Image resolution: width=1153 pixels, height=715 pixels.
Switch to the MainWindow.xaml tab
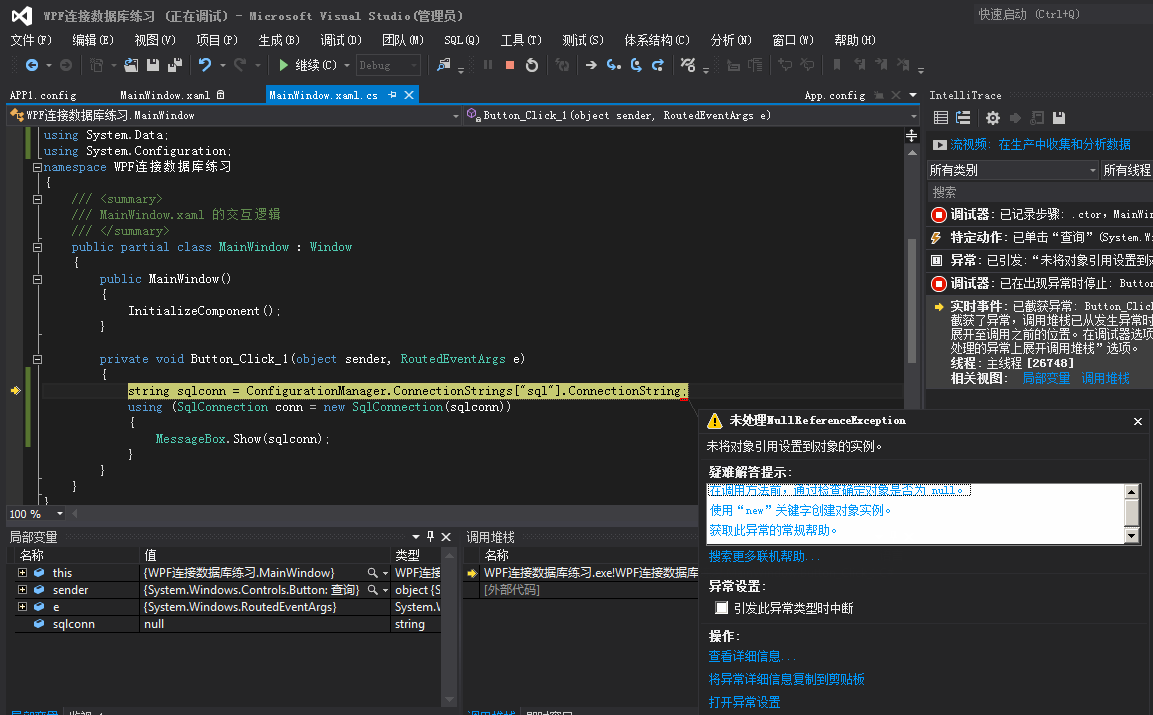coord(165,95)
